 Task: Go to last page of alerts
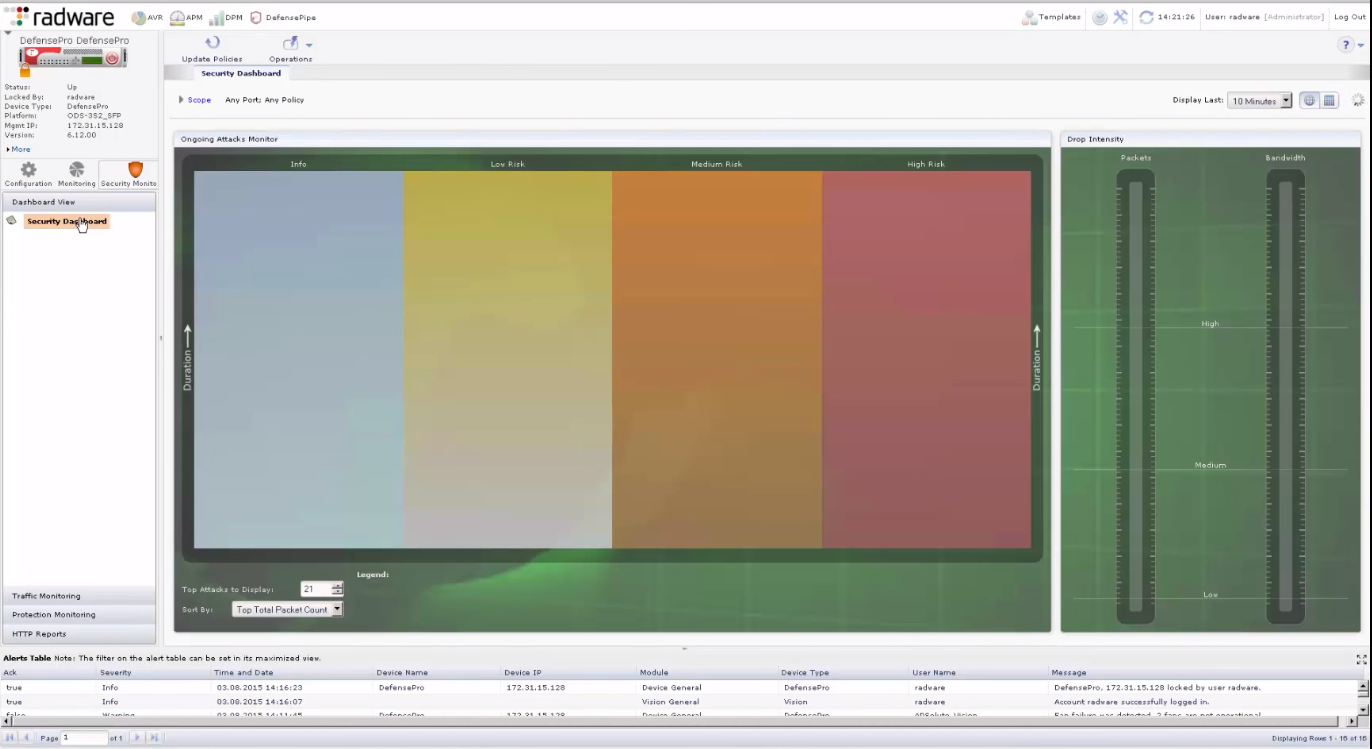pyautogui.click(x=154, y=738)
